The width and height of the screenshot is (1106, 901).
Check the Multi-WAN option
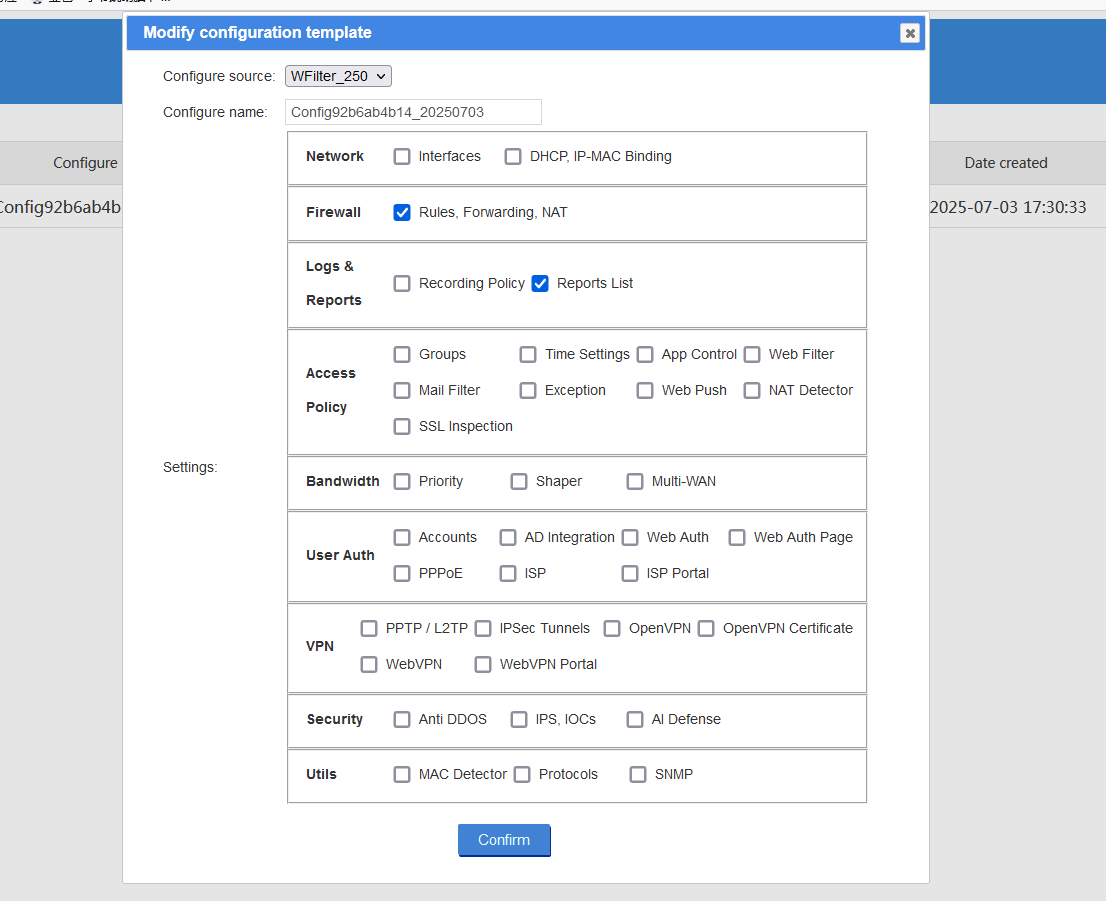point(636,481)
